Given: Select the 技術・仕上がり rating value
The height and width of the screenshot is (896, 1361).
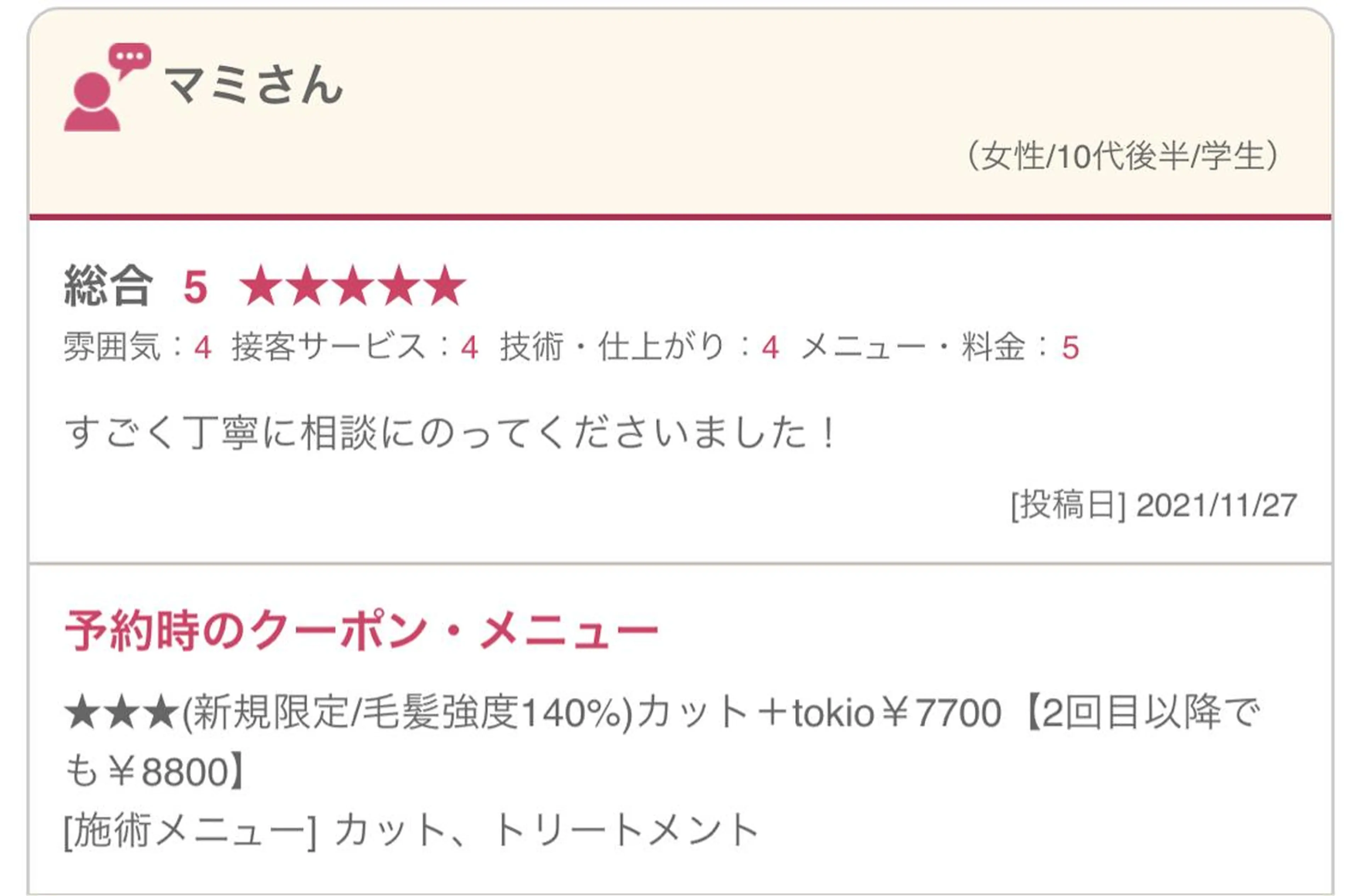Looking at the screenshot, I should [770, 347].
